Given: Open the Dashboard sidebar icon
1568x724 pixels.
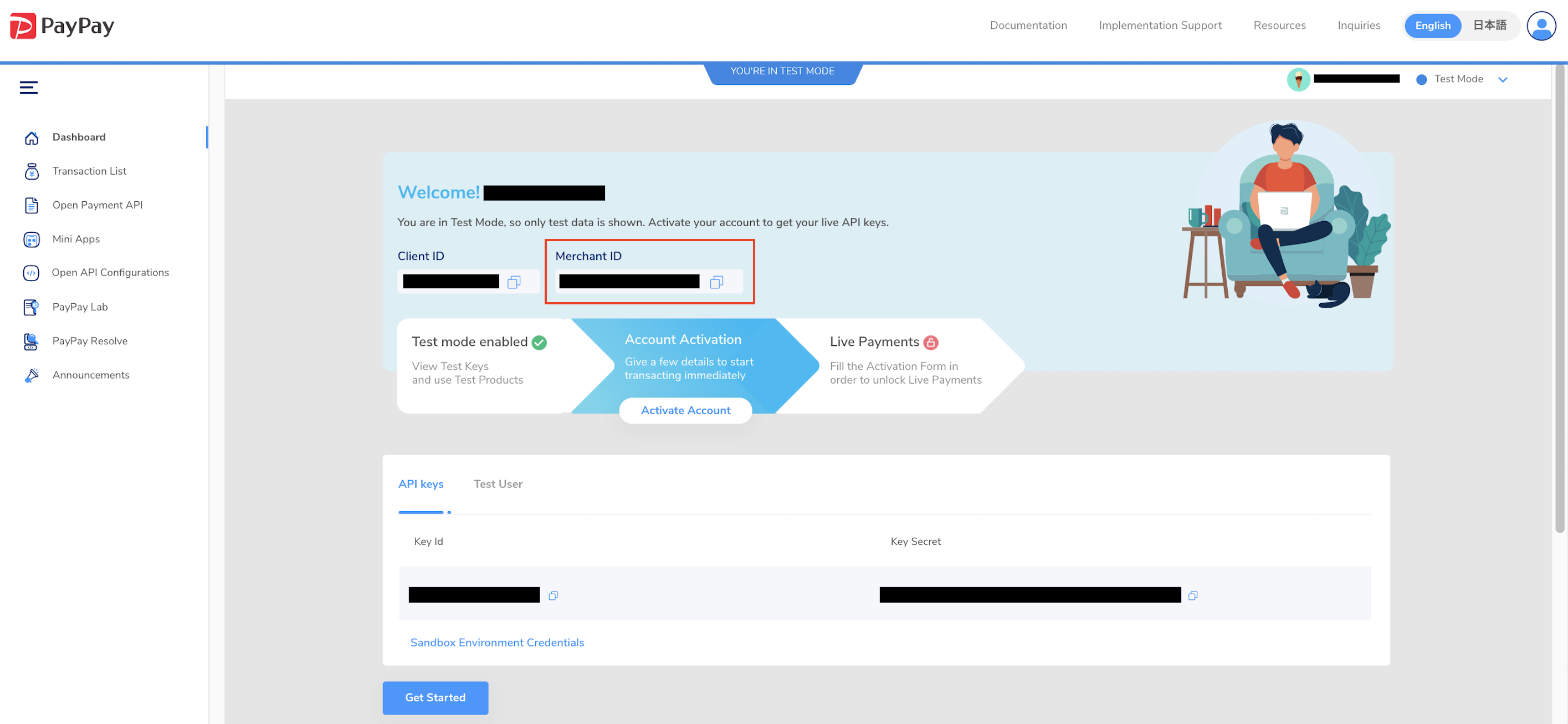Looking at the screenshot, I should click(x=31, y=137).
